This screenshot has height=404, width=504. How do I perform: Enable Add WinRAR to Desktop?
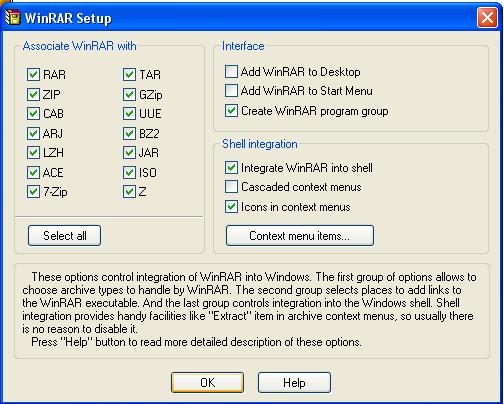tap(231, 72)
